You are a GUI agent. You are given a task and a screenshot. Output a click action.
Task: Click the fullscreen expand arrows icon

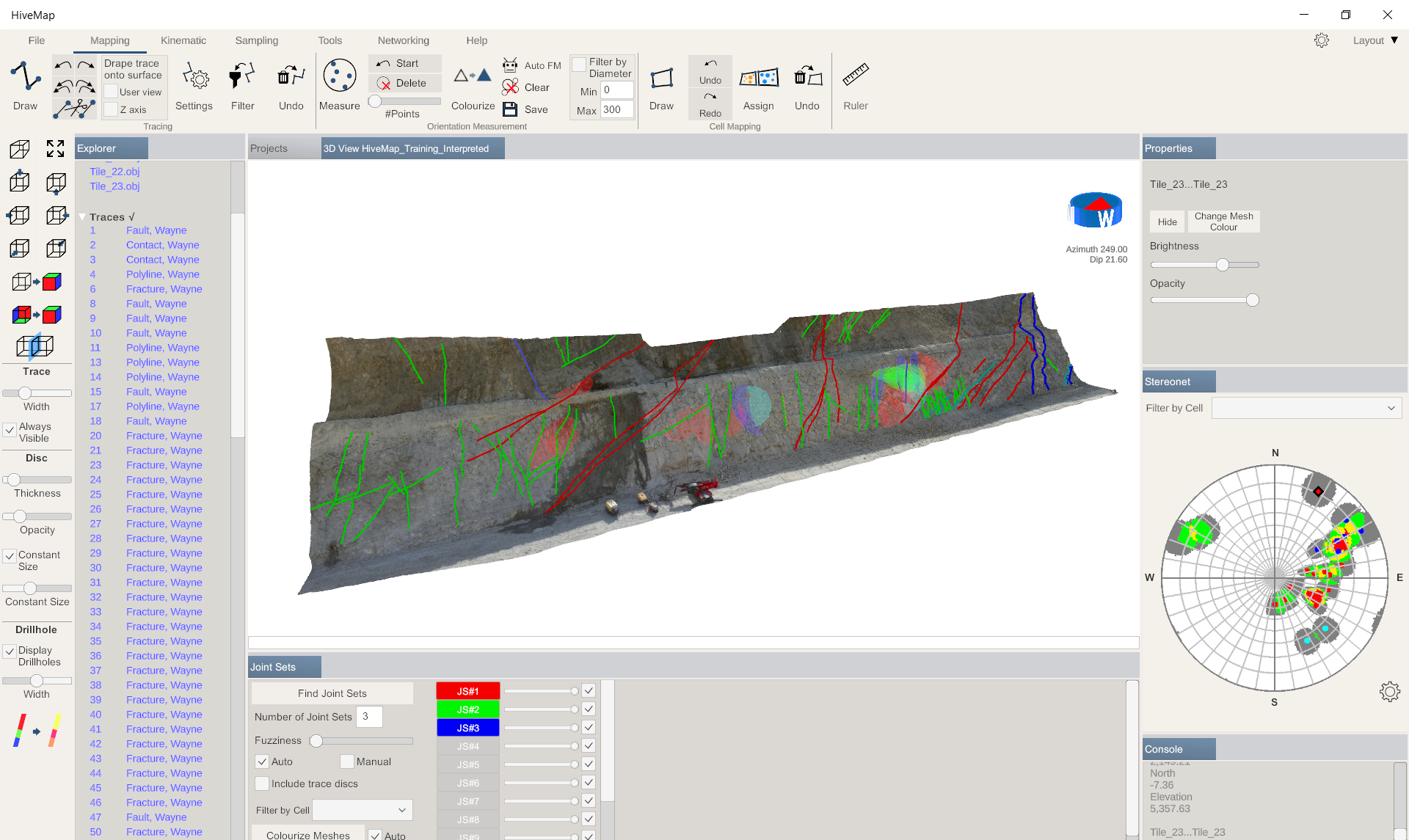pos(56,149)
